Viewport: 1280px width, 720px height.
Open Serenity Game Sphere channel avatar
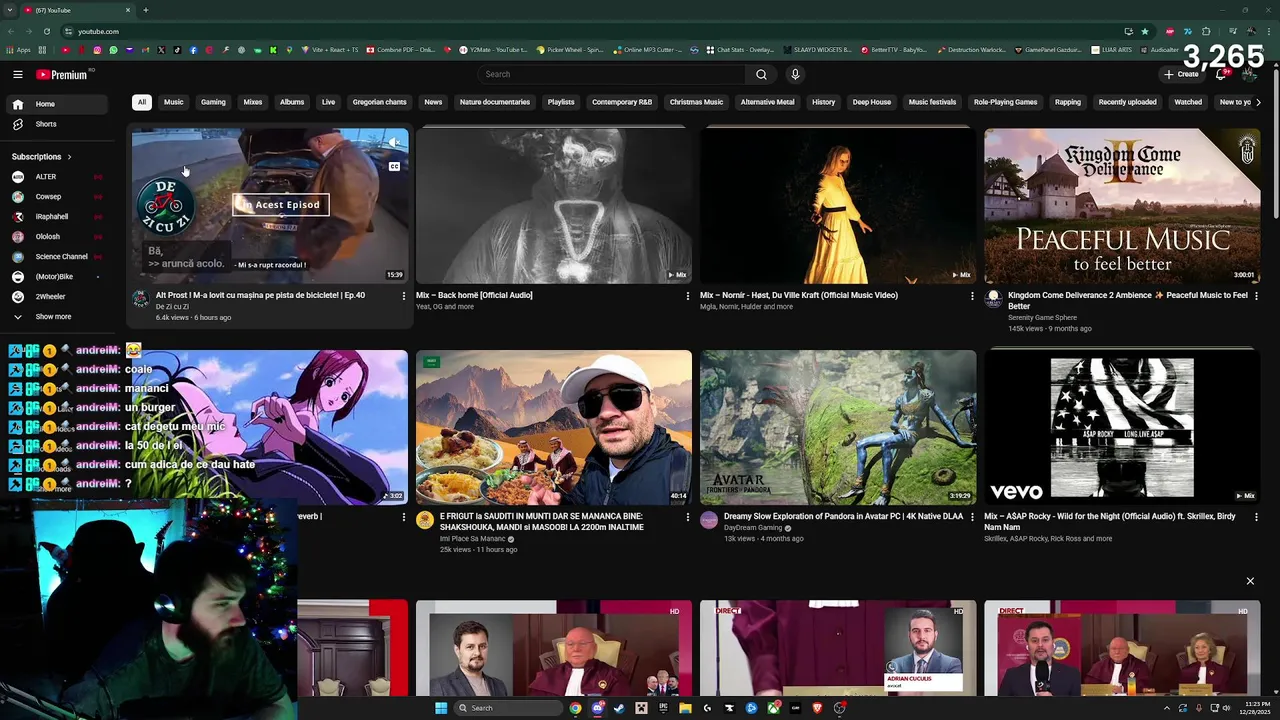point(993,298)
